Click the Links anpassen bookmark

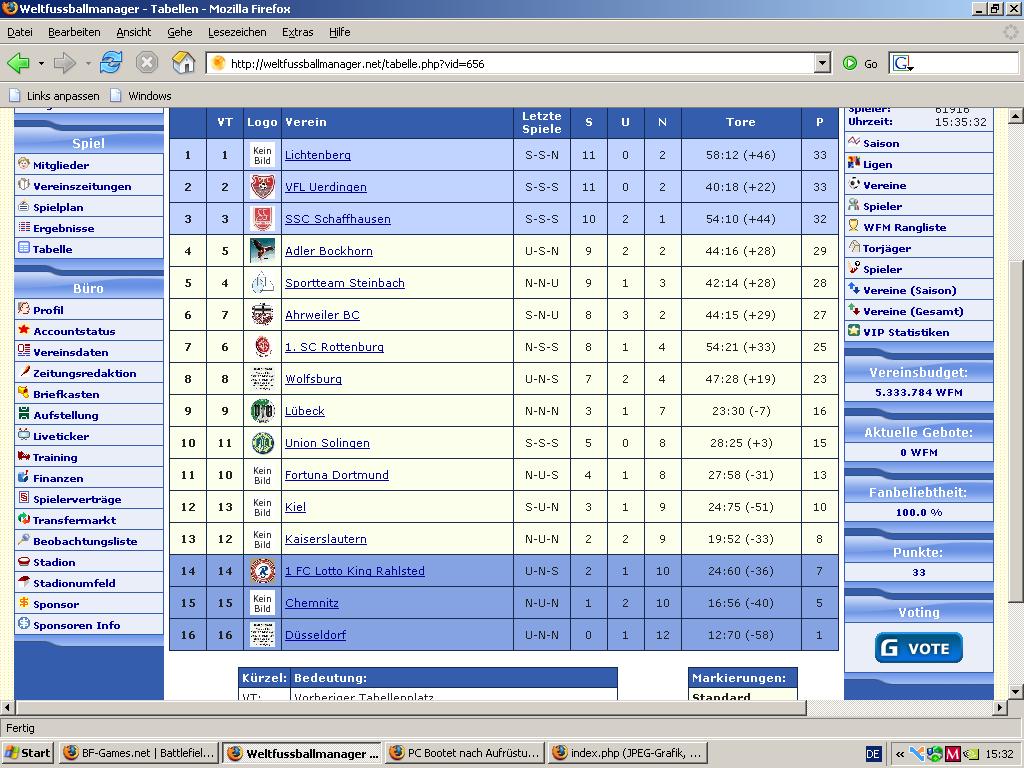click(54, 96)
